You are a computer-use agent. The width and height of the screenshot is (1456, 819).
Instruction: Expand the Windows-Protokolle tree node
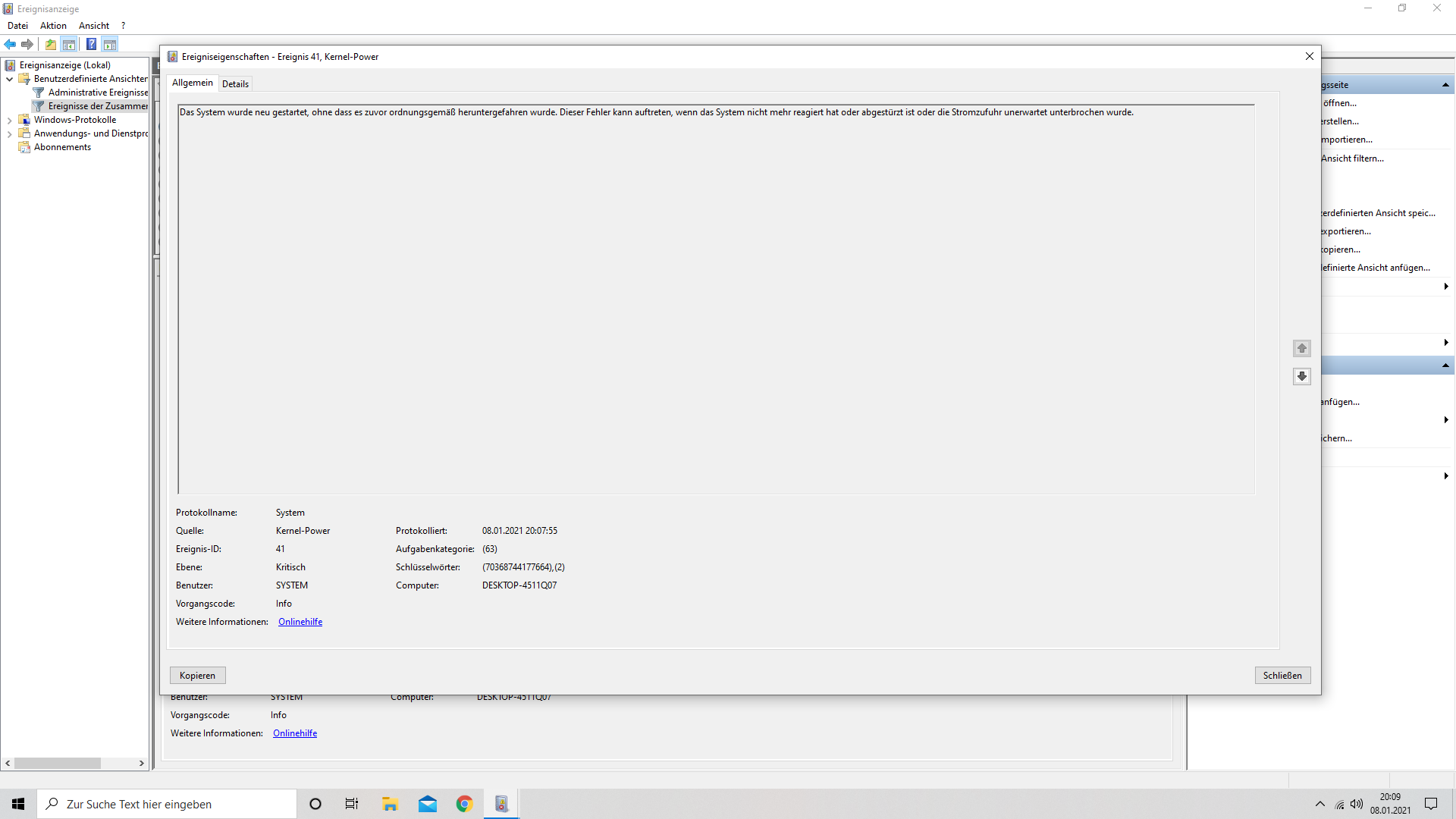(9, 120)
